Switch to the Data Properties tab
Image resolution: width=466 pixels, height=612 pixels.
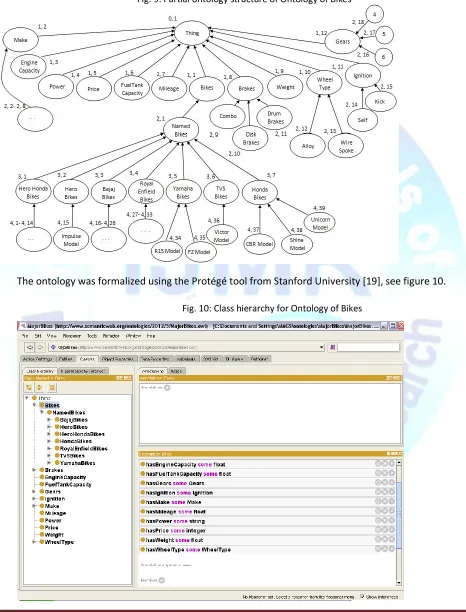click(x=154, y=359)
